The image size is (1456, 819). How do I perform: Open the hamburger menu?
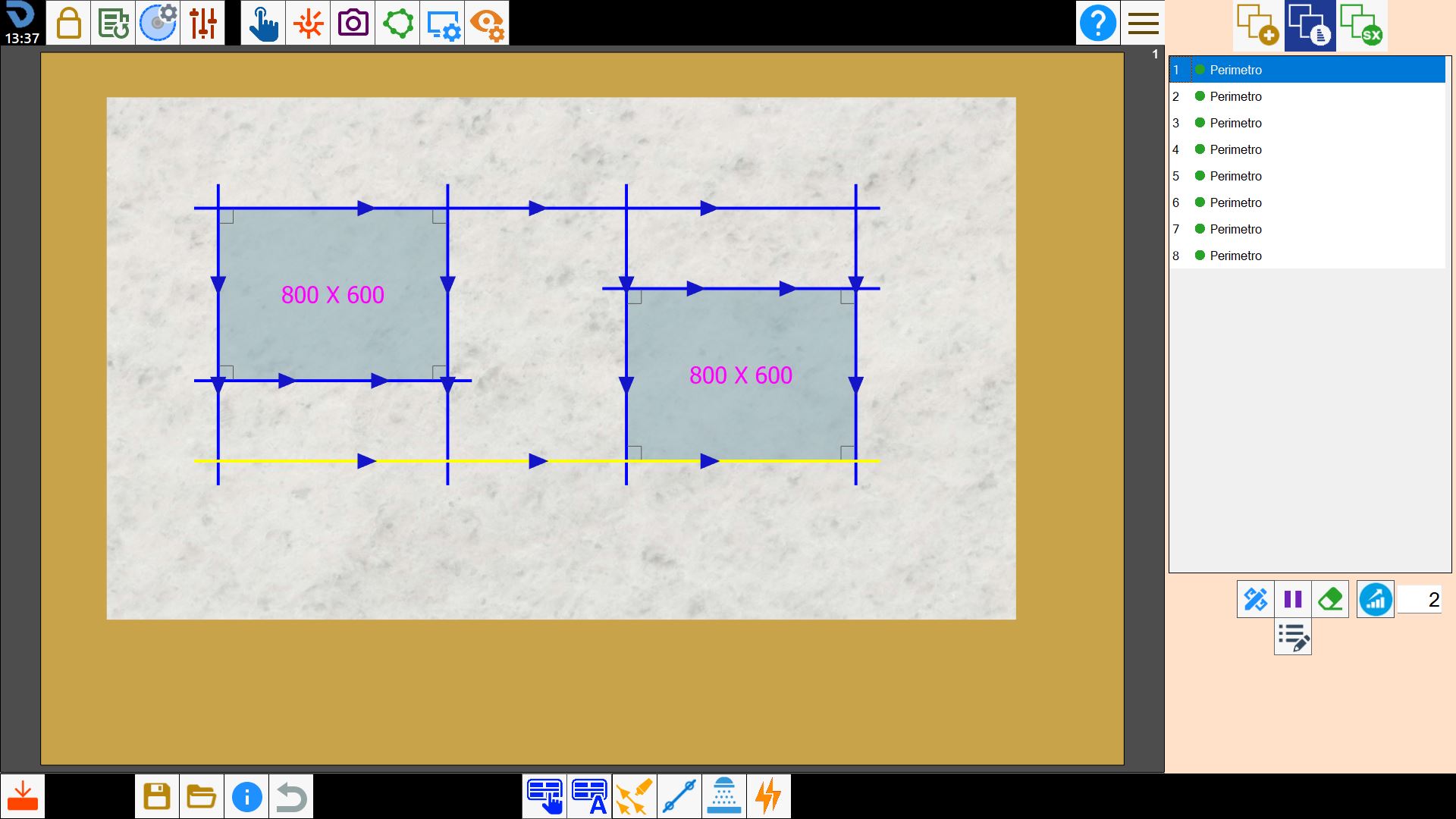pos(1143,23)
